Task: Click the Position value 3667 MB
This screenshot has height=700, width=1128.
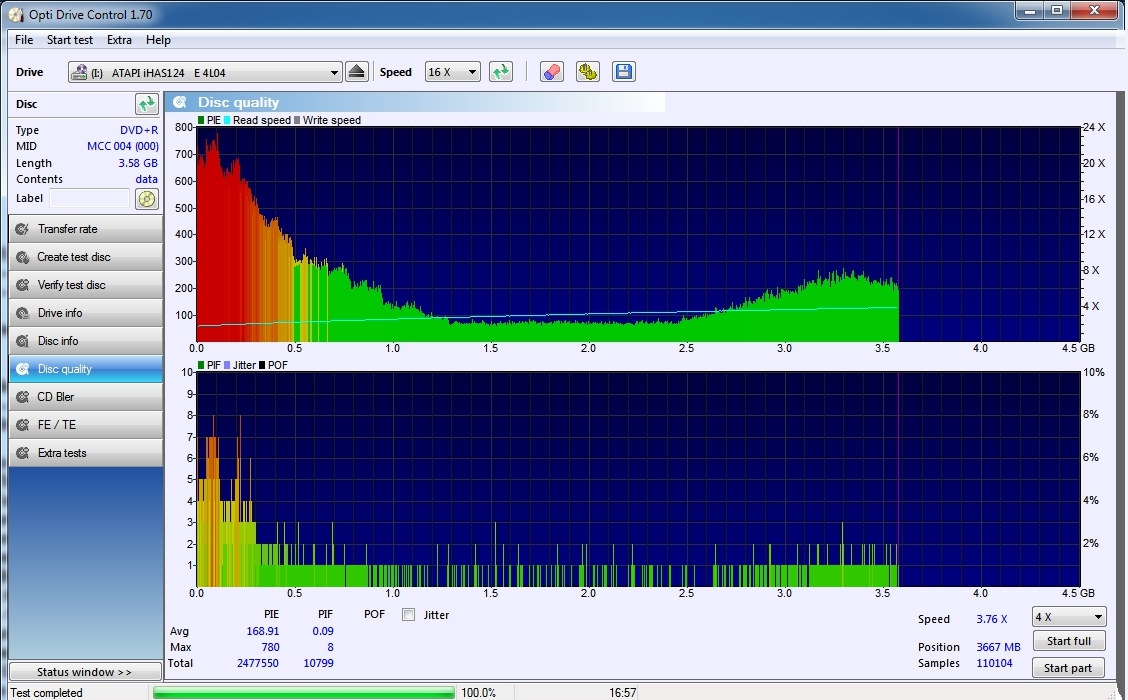Action: click(999, 647)
